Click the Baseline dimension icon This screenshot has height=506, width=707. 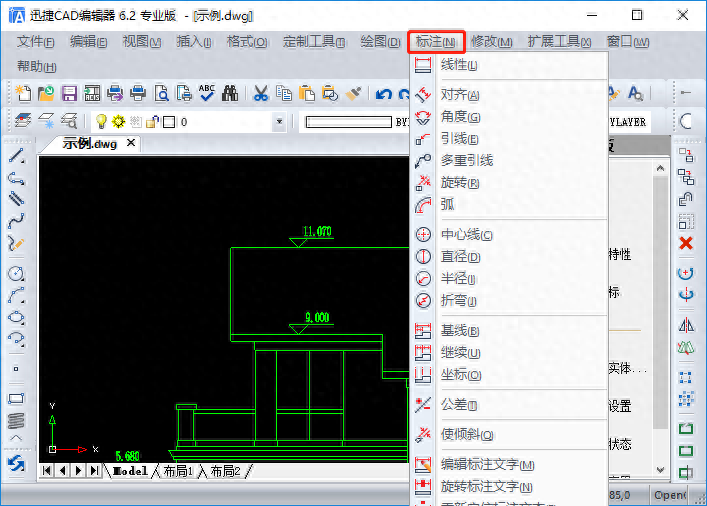point(423,331)
